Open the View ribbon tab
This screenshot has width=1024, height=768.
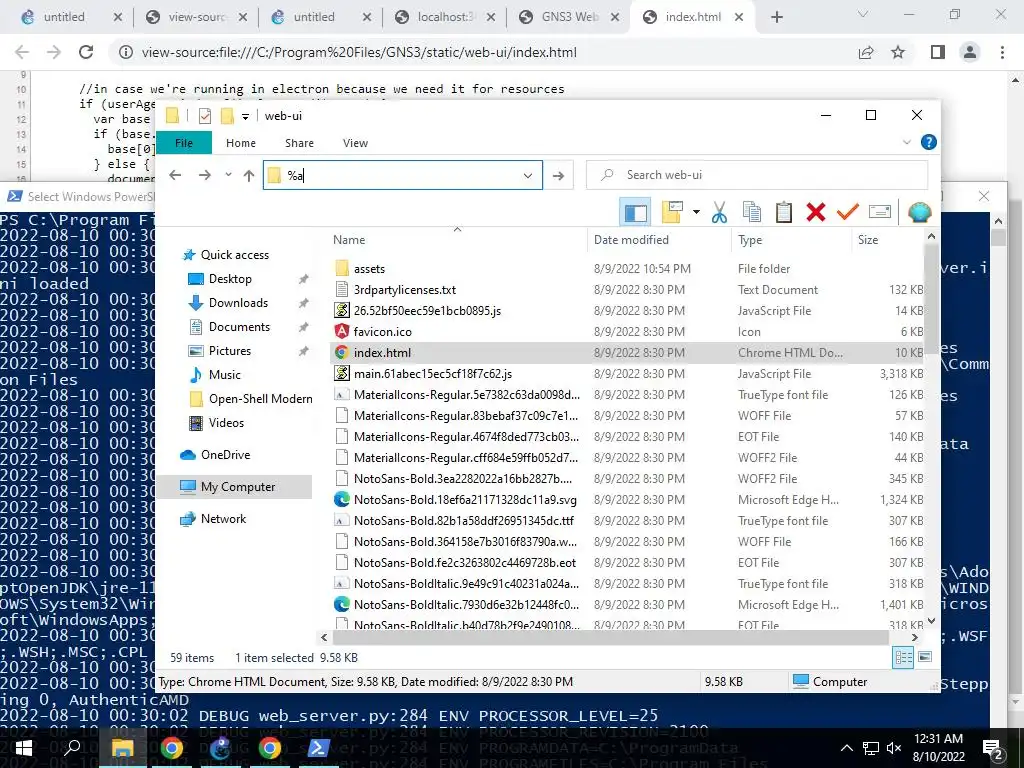[355, 143]
